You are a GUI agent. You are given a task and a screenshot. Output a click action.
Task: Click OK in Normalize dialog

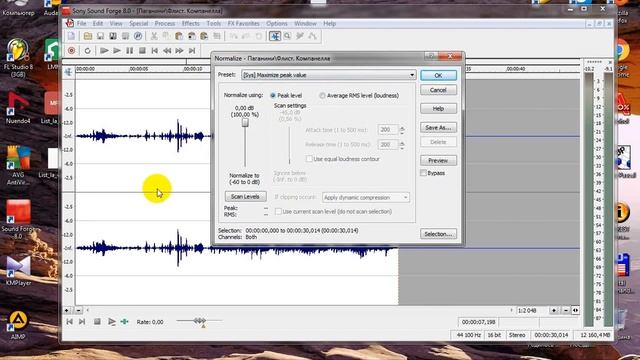click(x=438, y=76)
